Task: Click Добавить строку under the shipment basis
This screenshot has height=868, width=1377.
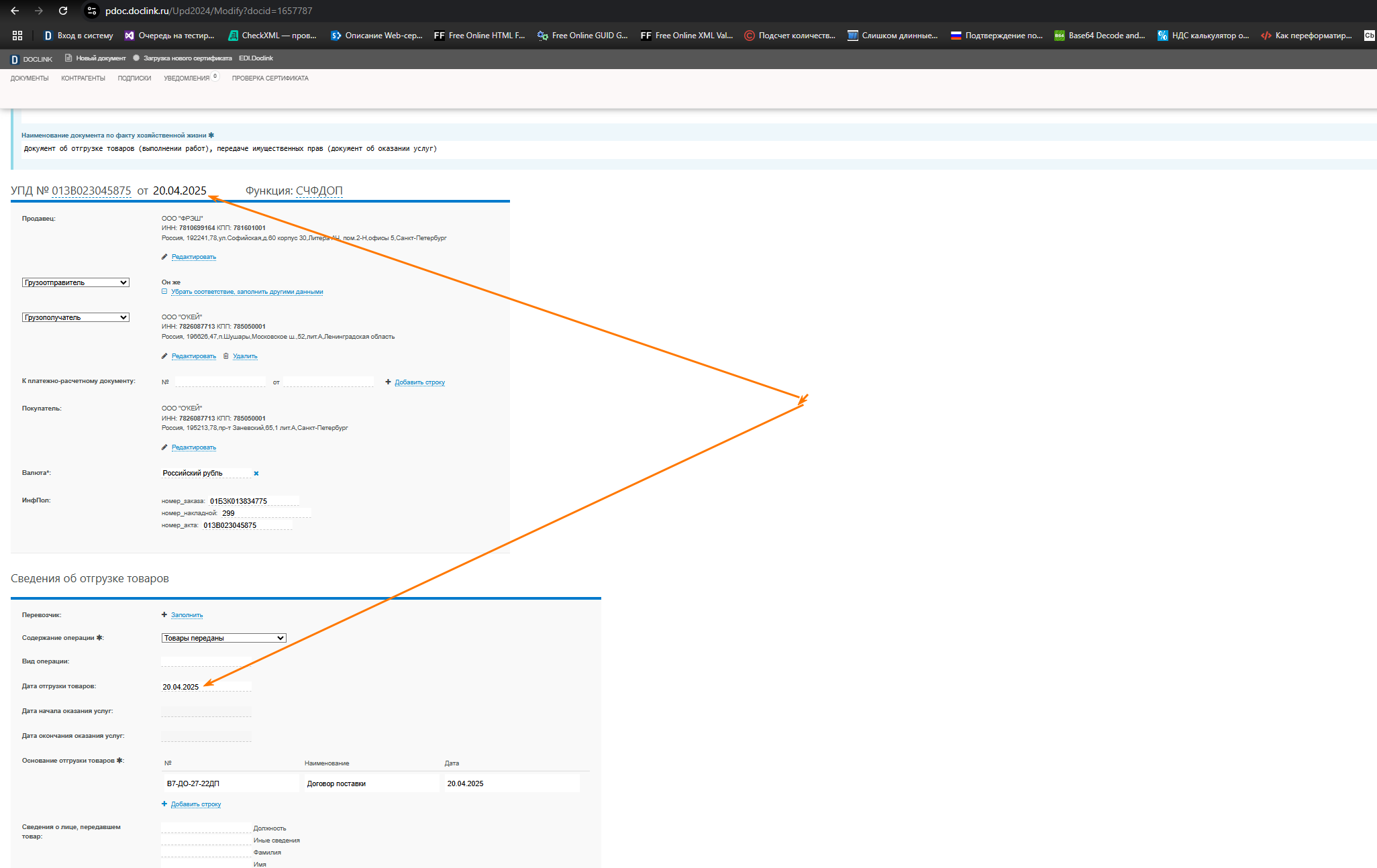Action: click(x=196, y=804)
